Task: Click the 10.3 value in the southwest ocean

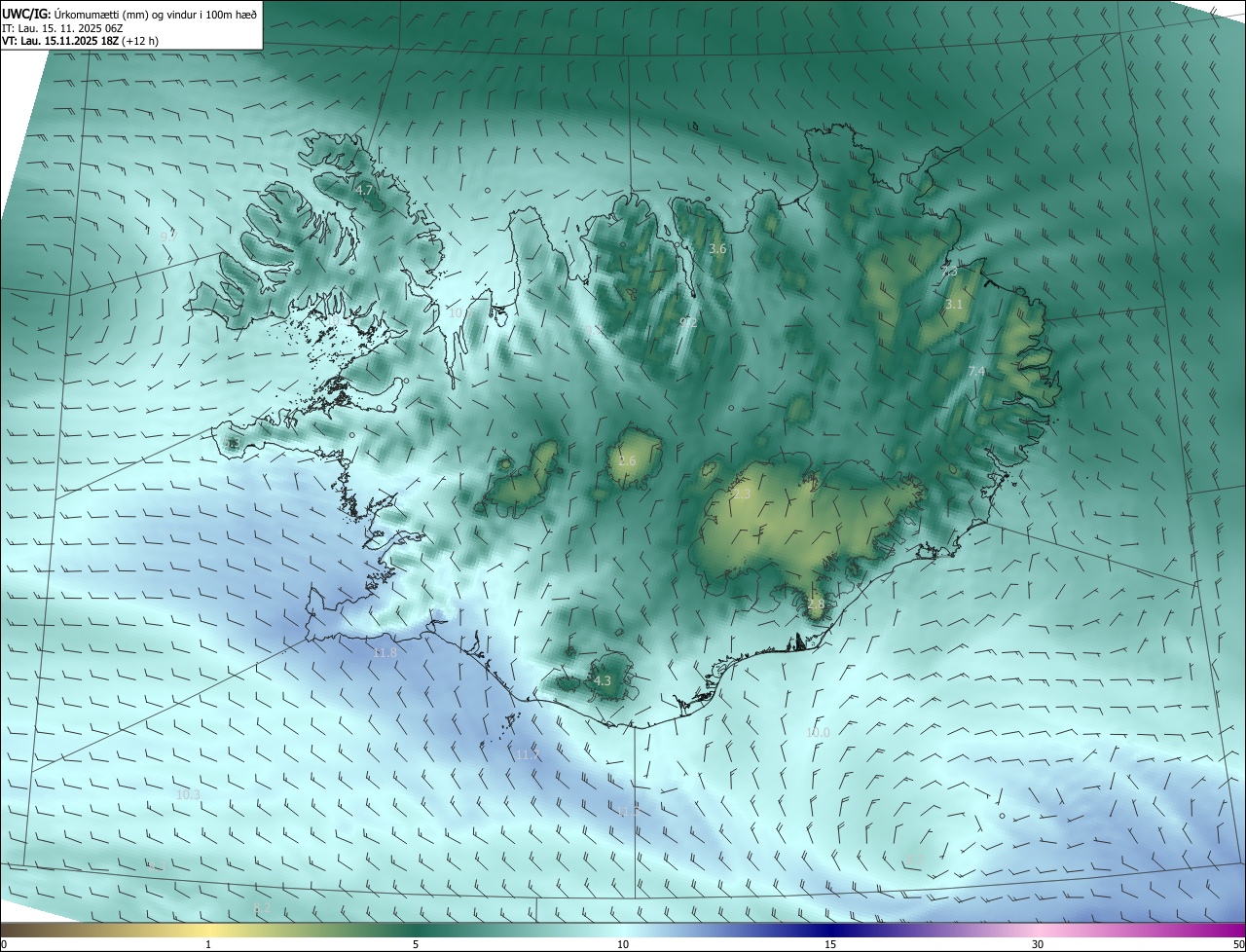Action: (188, 795)
